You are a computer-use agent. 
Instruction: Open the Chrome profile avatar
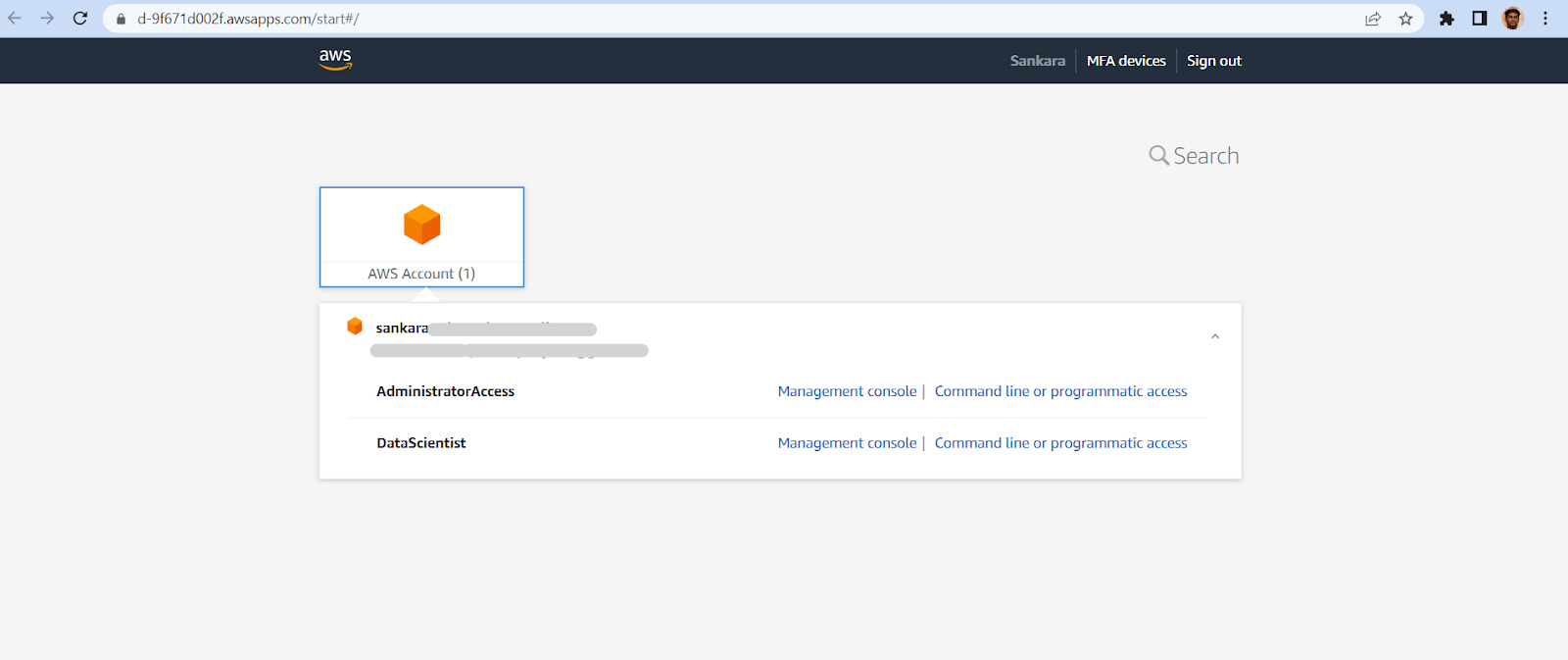(1513, 19)
